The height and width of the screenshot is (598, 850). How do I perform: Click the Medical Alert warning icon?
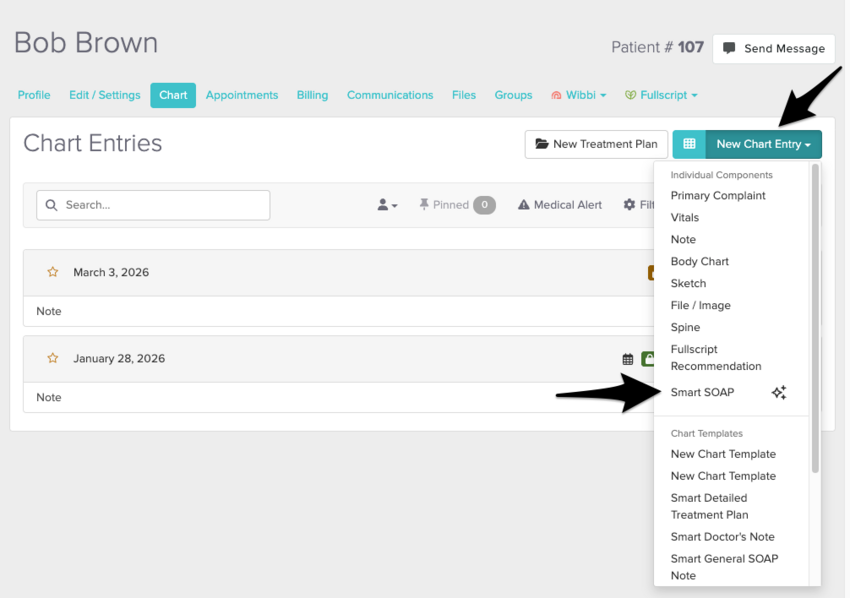click(523, 205)
